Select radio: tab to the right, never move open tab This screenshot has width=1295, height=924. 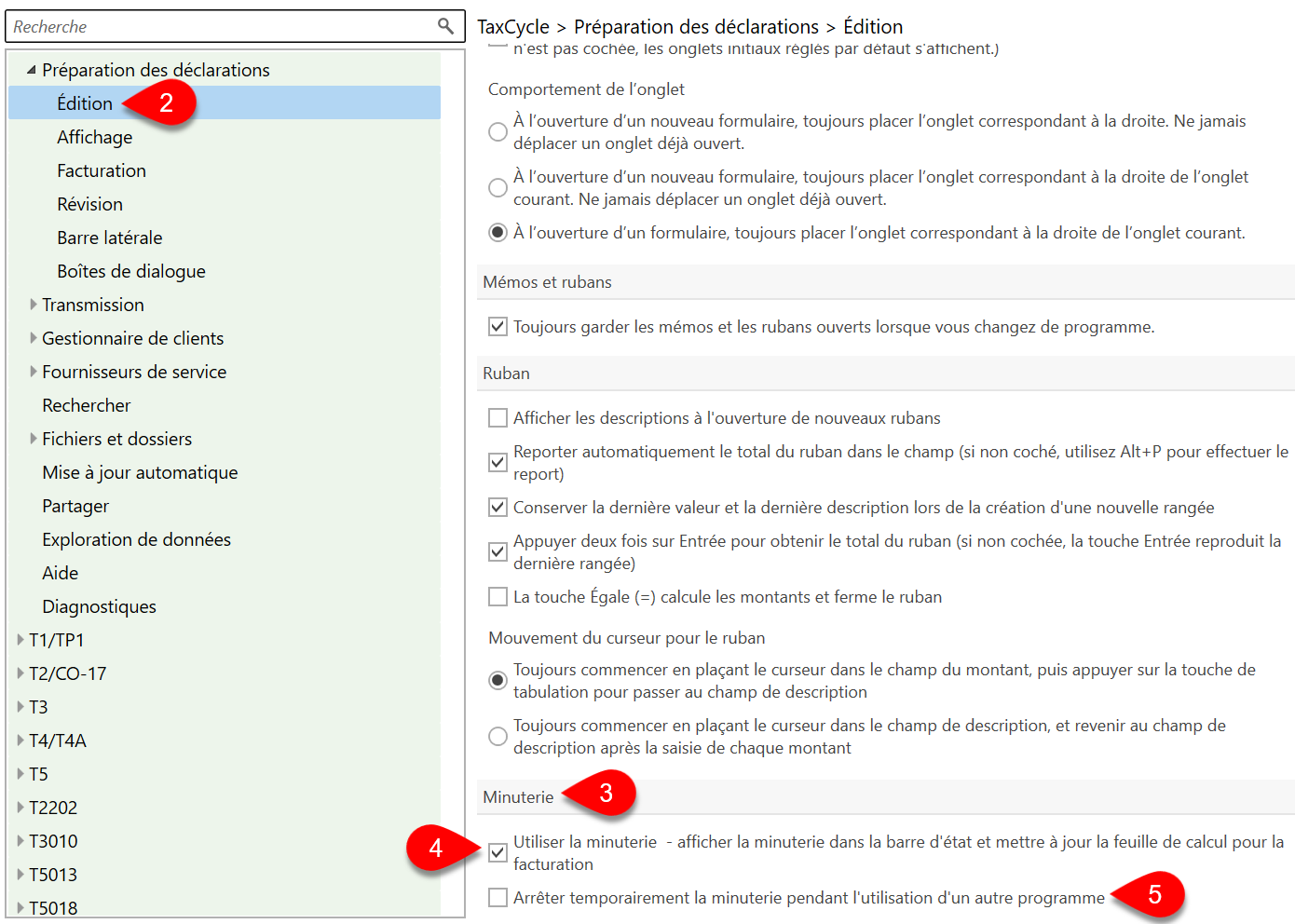pos(498,132)
